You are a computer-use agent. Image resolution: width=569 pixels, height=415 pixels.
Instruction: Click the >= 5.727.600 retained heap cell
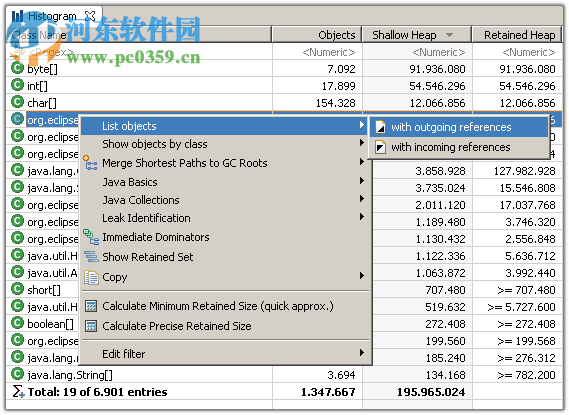521,307
